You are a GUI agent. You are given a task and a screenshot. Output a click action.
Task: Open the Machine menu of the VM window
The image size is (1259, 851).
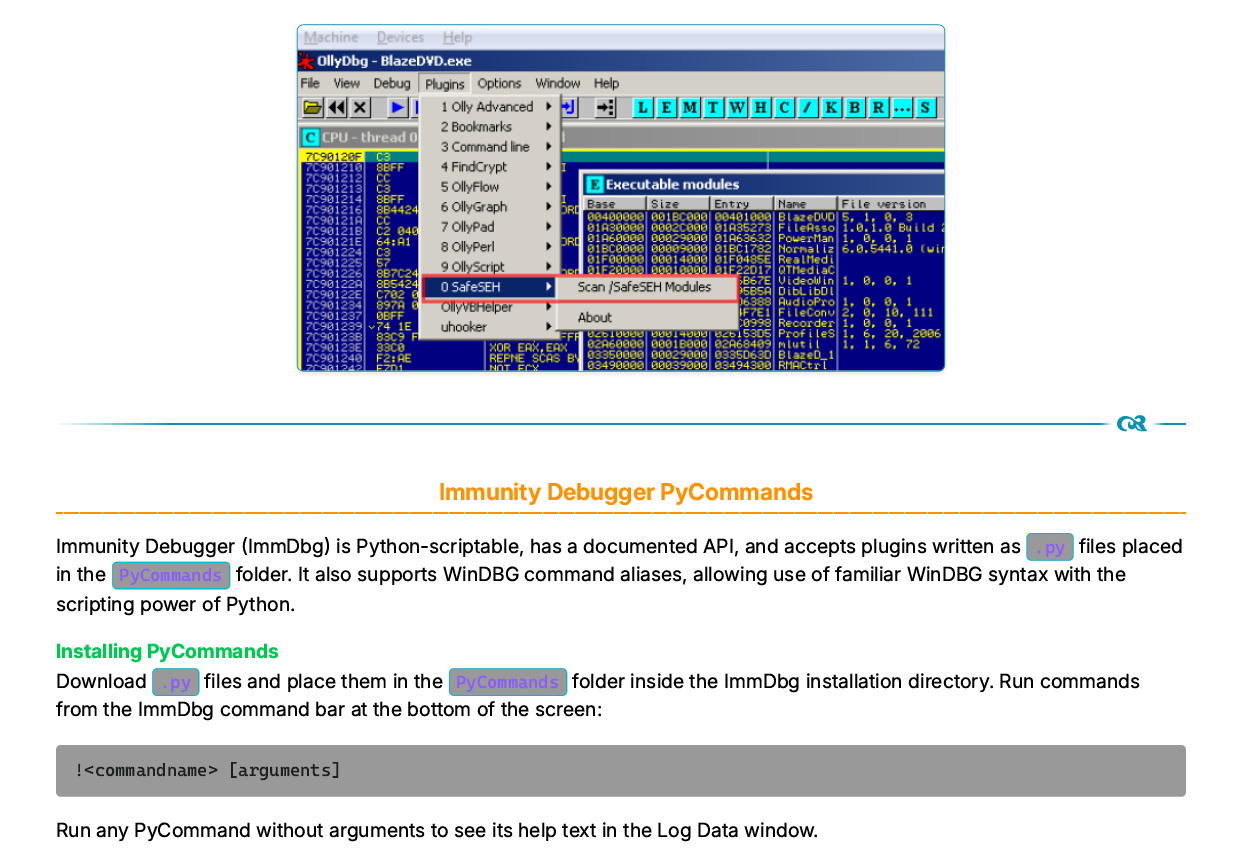[x=331, y=37]
